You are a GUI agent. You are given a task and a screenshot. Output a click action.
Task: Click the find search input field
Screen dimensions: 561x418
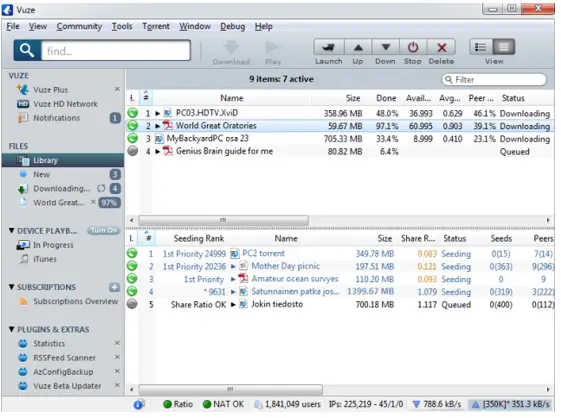coord(116,51)
